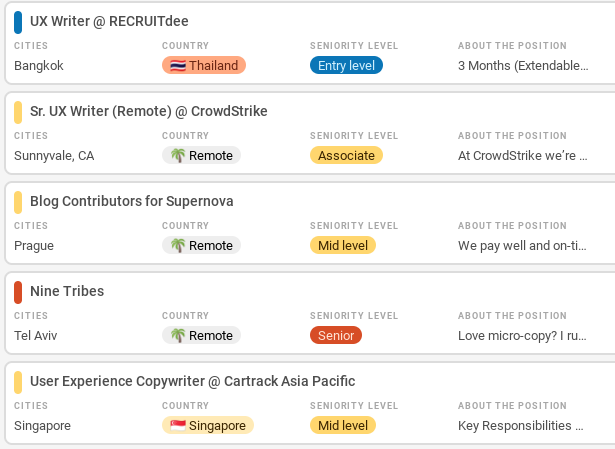Click the Remote tag on Nine Tribes card
The width and height of the screenshot is (615, 449).
(x=201, y=336)
